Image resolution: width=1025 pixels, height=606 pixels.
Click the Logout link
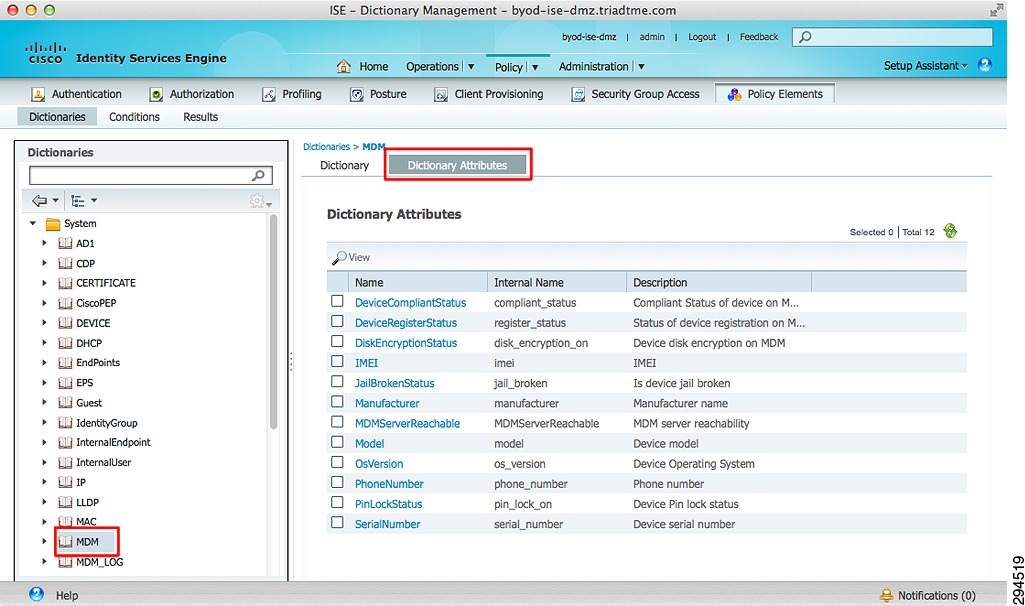click(702, 37)
